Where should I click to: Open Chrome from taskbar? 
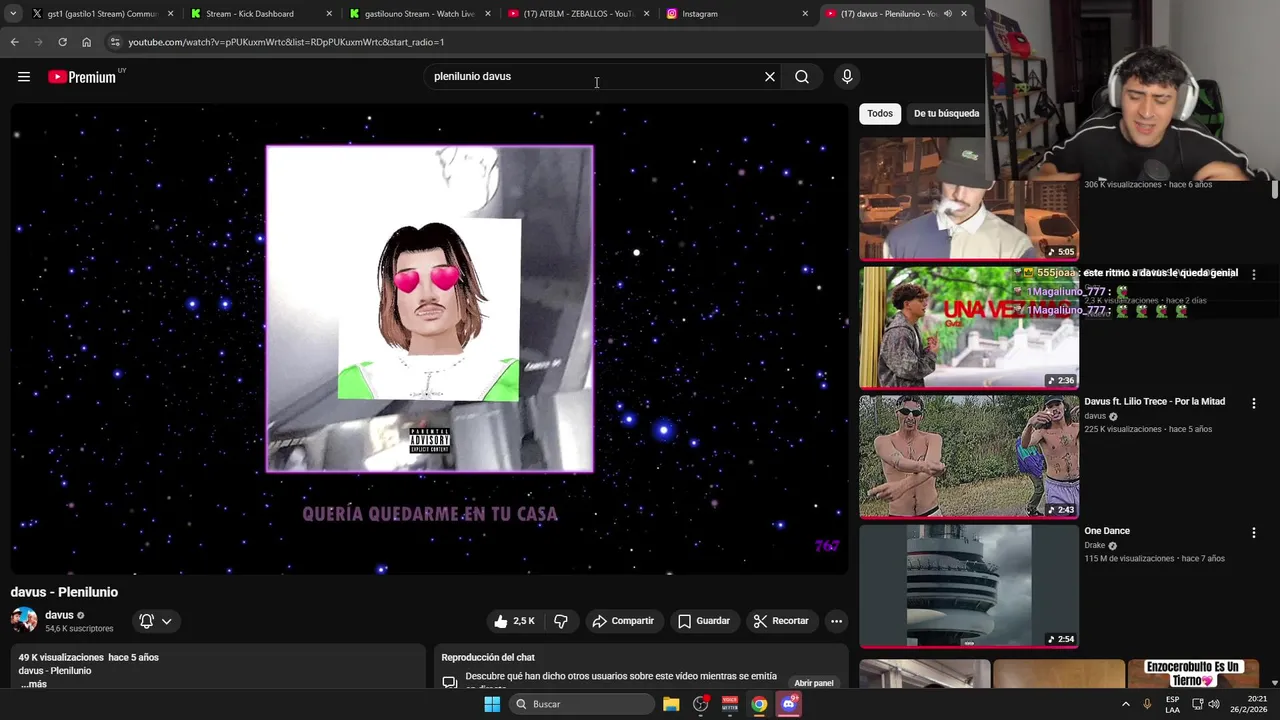[x=760, y=704]
